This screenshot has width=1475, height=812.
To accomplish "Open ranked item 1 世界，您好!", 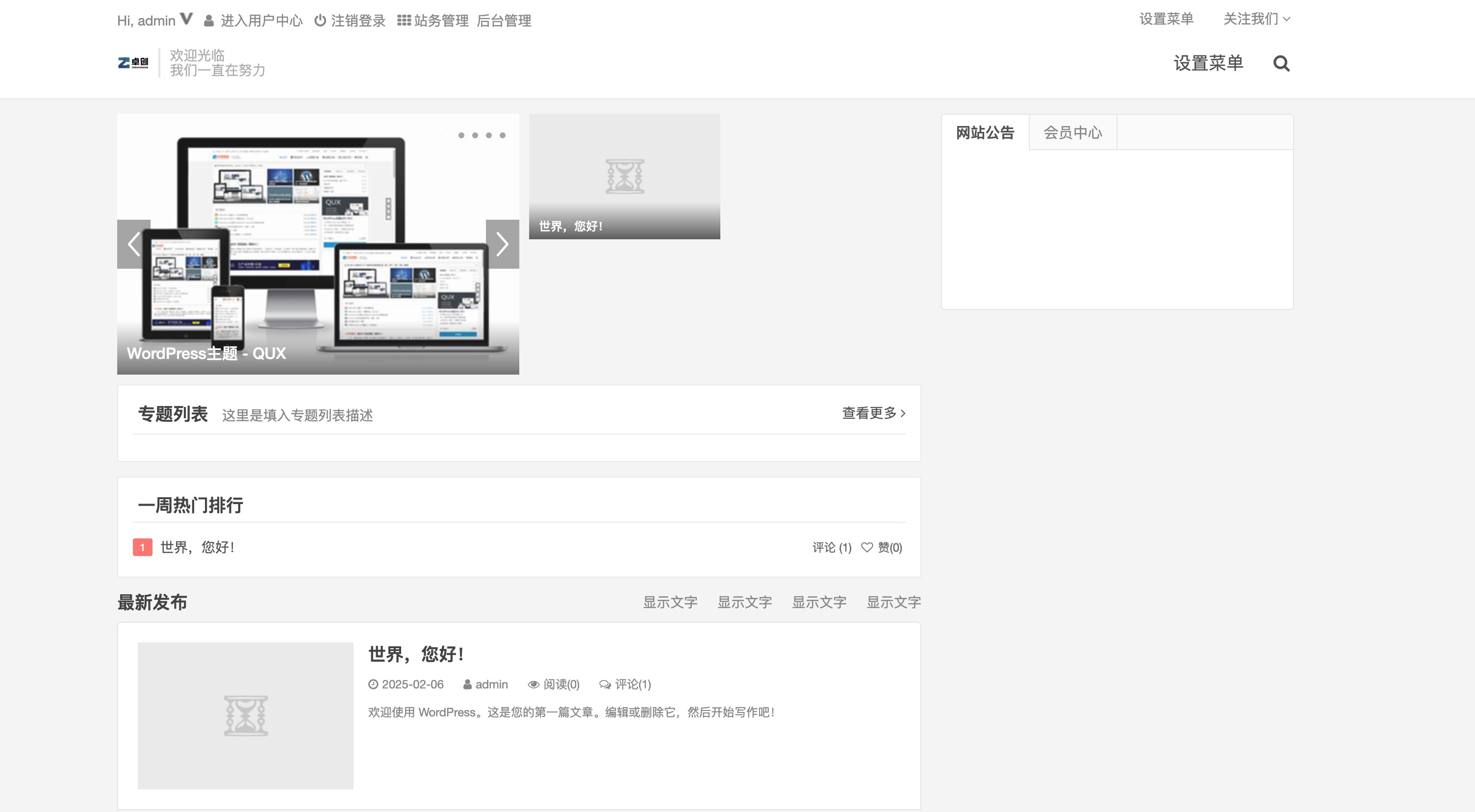I will 198,547.
